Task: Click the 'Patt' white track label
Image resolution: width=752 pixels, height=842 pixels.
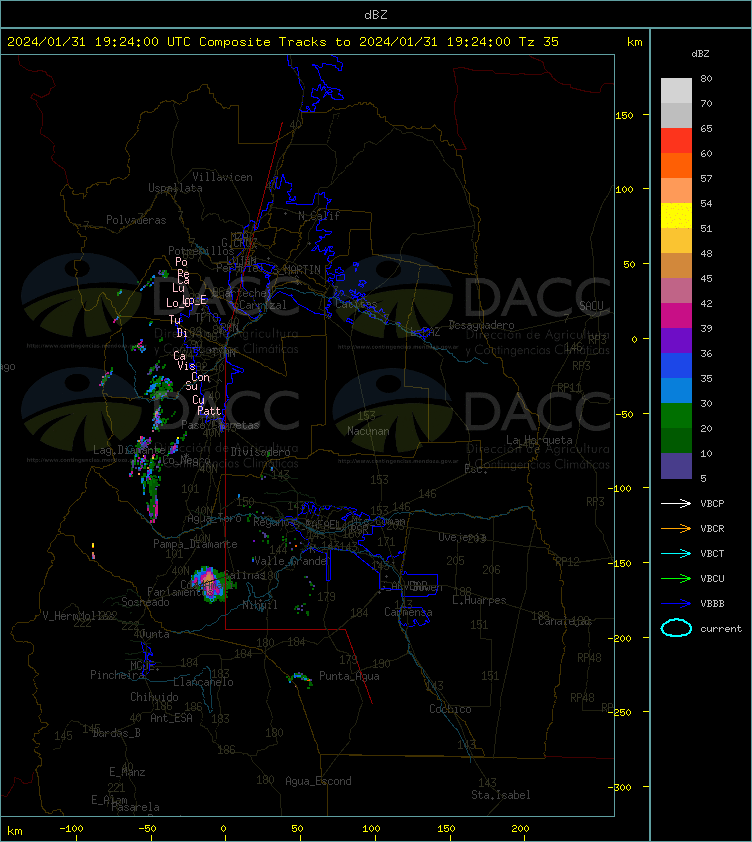Action: (209, 411)
